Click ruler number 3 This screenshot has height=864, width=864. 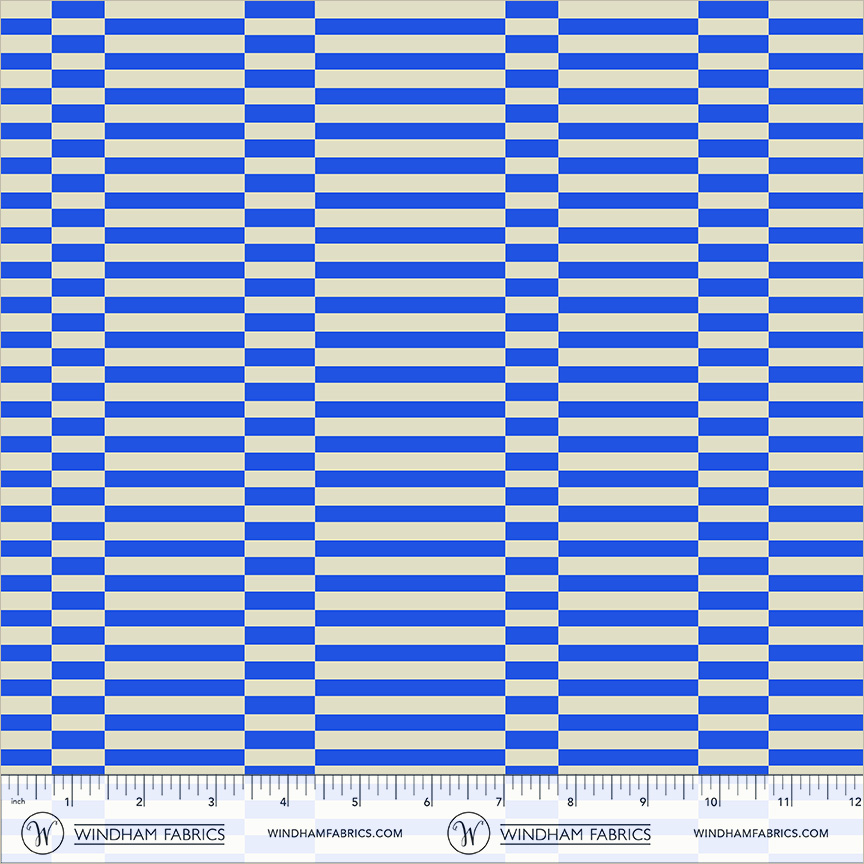pos(211,802)
